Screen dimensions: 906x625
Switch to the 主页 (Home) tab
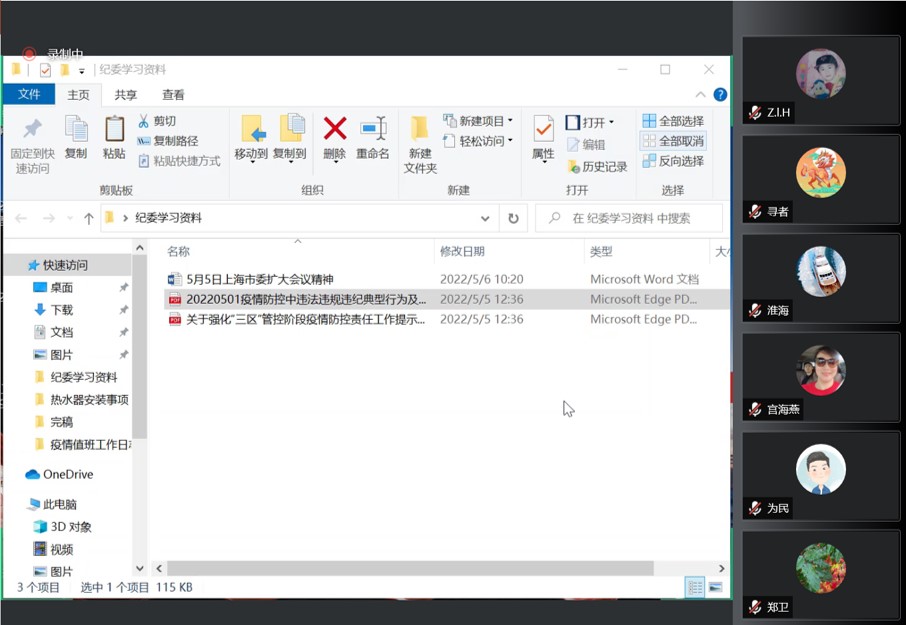pyautogui.click(x=78, y=95)
